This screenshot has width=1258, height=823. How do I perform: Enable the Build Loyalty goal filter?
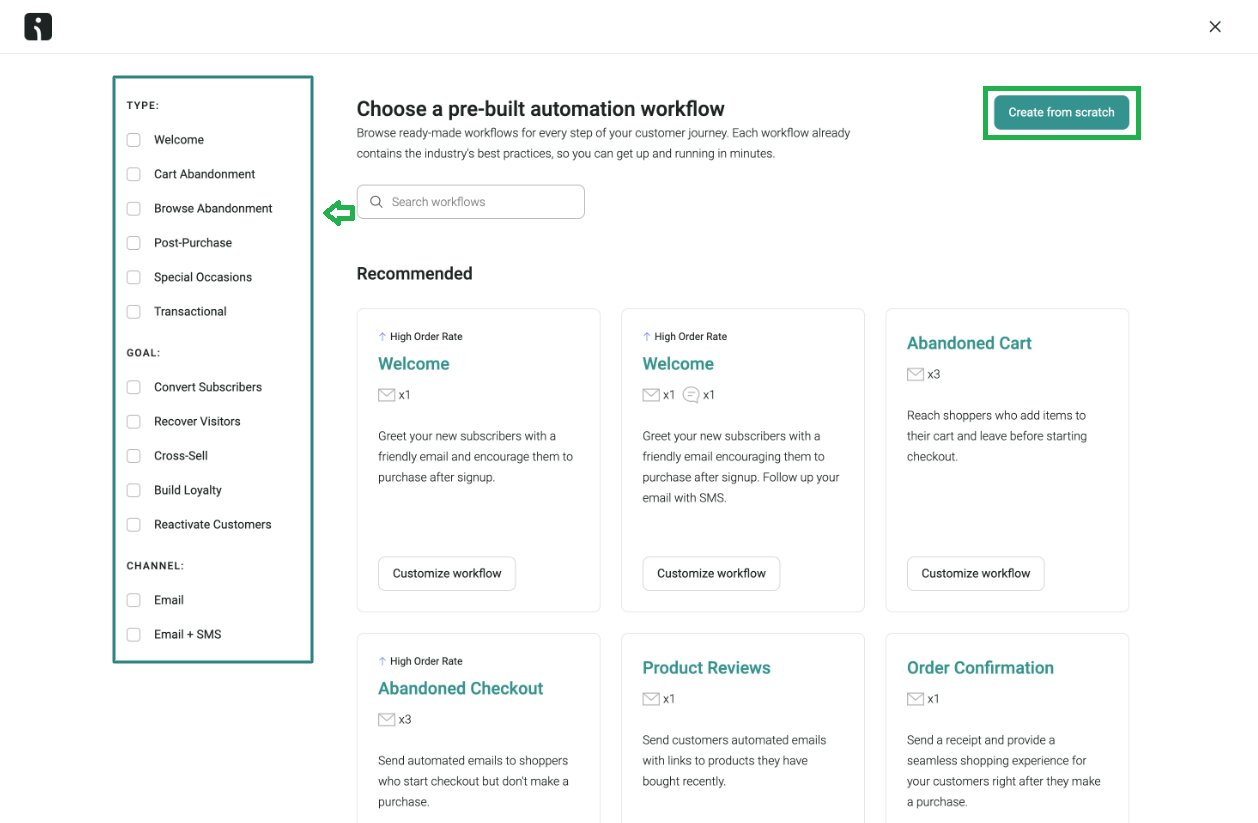[133, 490]
